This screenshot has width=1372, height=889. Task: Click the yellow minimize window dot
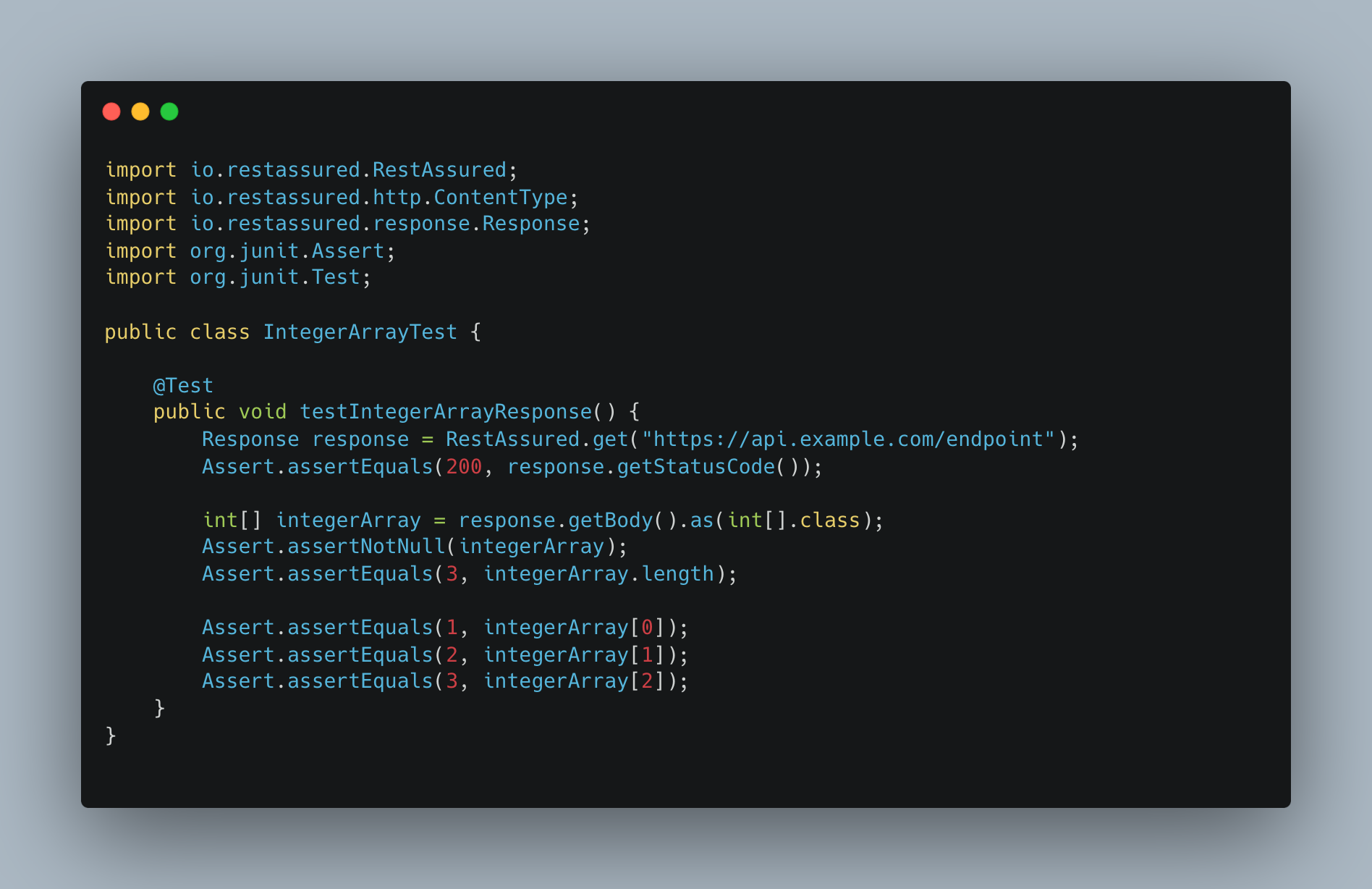(140, 111)
